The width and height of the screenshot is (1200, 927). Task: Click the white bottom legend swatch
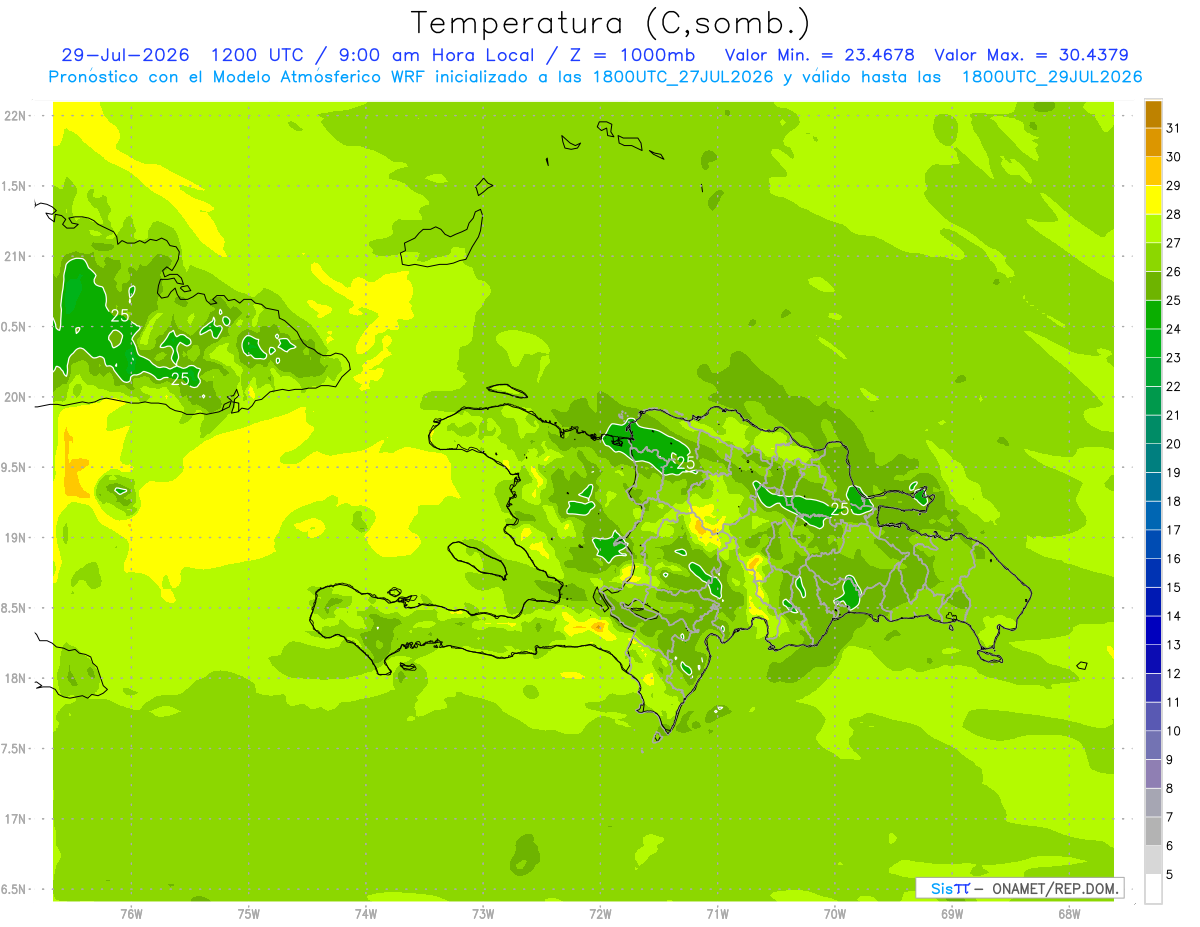(x=1153, y=889)
